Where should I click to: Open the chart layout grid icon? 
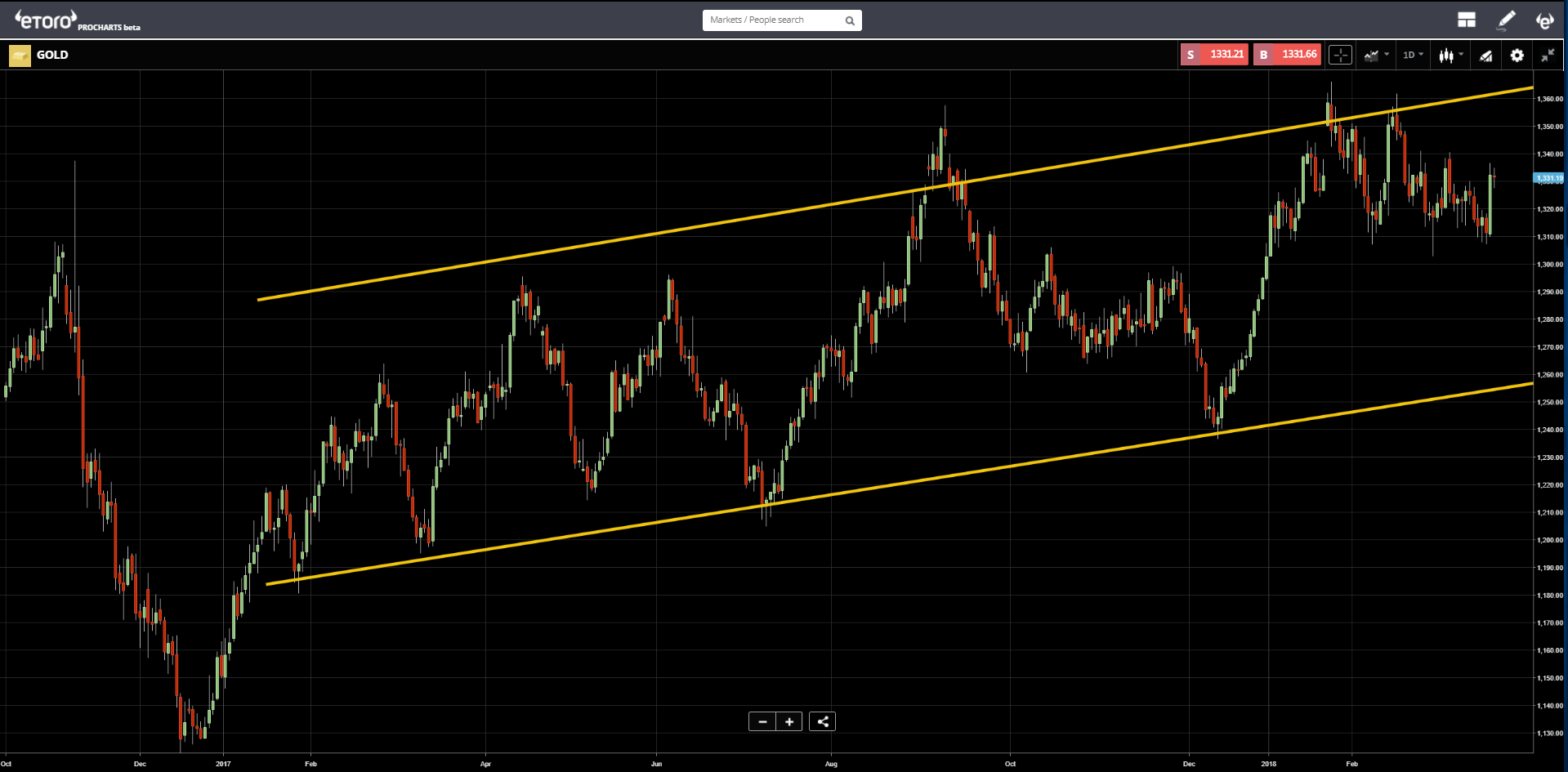(1467, 20)
